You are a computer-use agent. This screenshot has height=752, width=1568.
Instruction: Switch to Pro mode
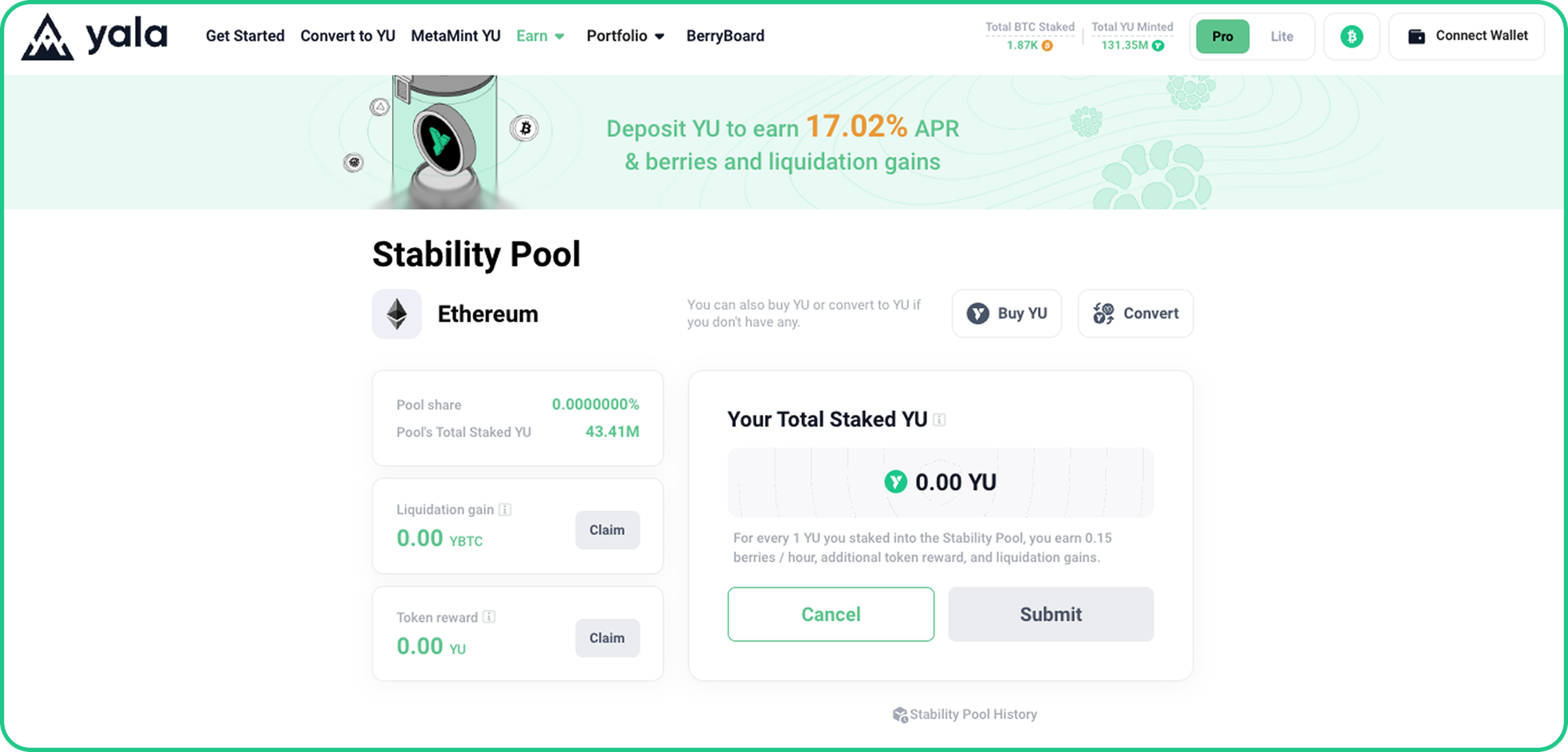(x=1222, y=36)
